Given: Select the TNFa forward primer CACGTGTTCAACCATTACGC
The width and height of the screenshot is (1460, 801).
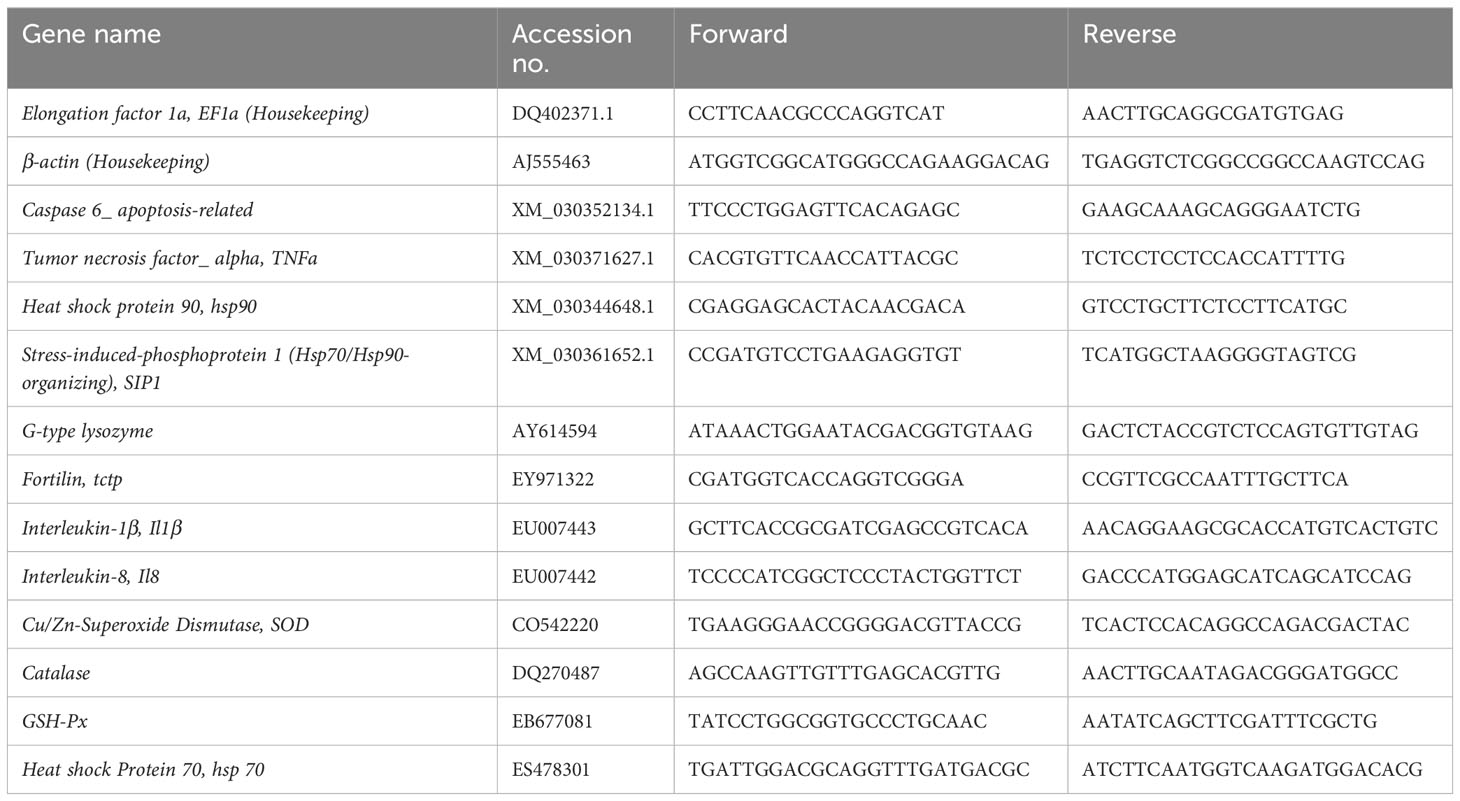Looking at the screenshot, I should (x=823, y=258).
